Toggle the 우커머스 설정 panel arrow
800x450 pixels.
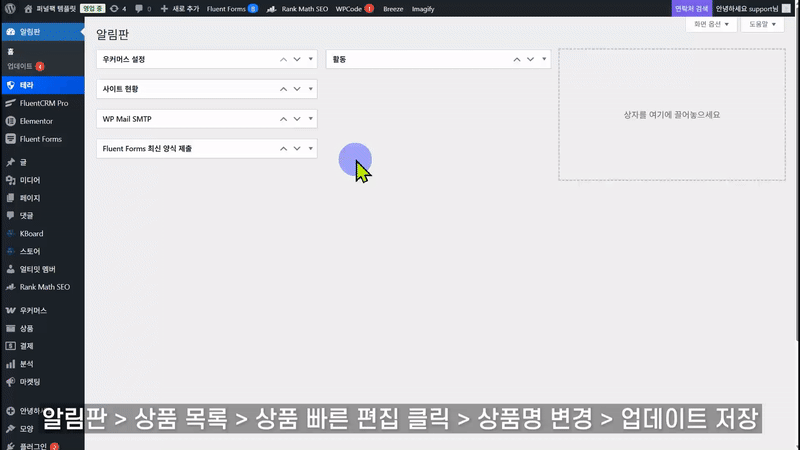310,59
